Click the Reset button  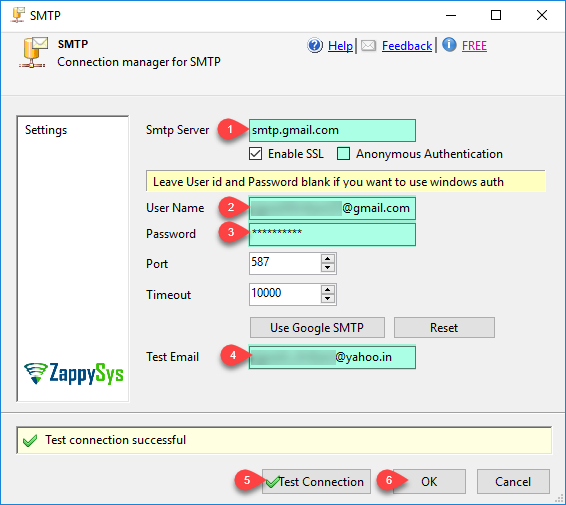[x=444, y=328]
